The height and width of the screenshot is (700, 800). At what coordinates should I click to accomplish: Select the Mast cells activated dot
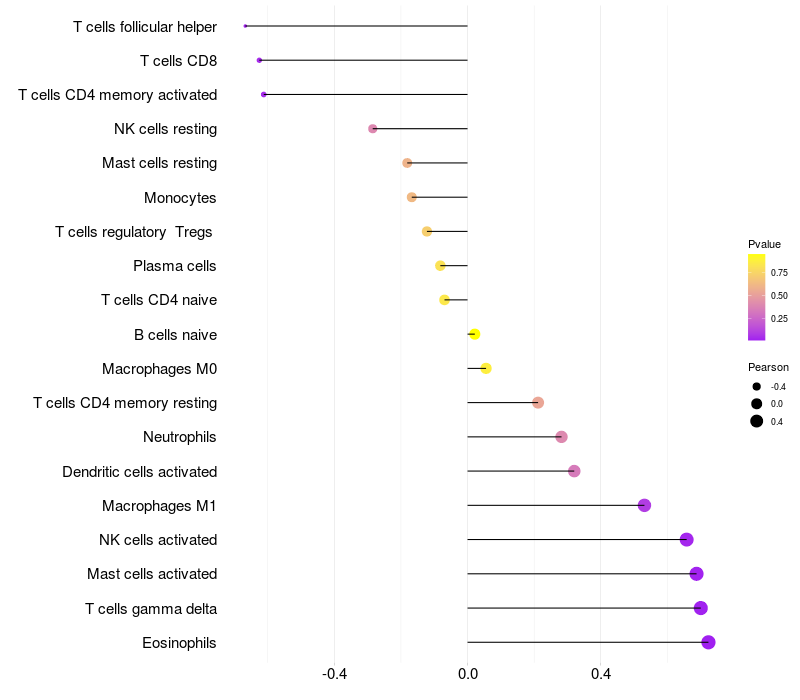point(696,574)
